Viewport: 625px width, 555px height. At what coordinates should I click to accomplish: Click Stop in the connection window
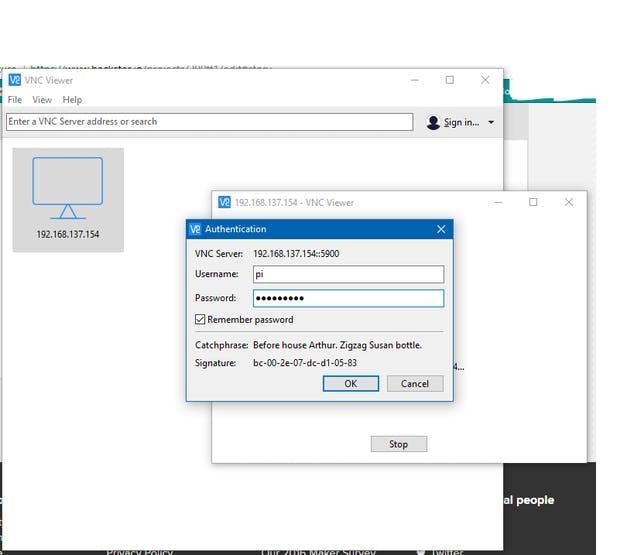[x=399, y=444]
